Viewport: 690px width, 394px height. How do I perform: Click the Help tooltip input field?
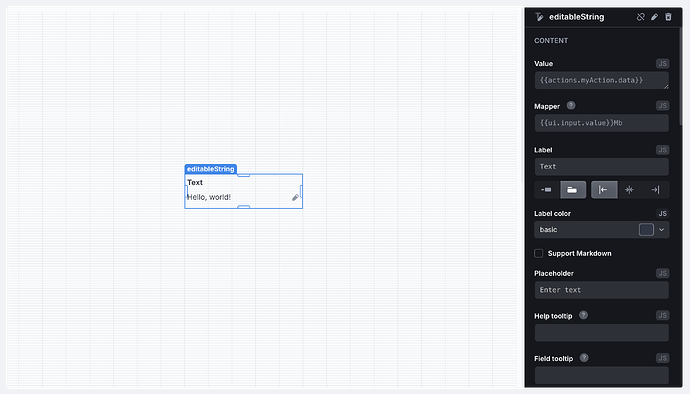602,332
